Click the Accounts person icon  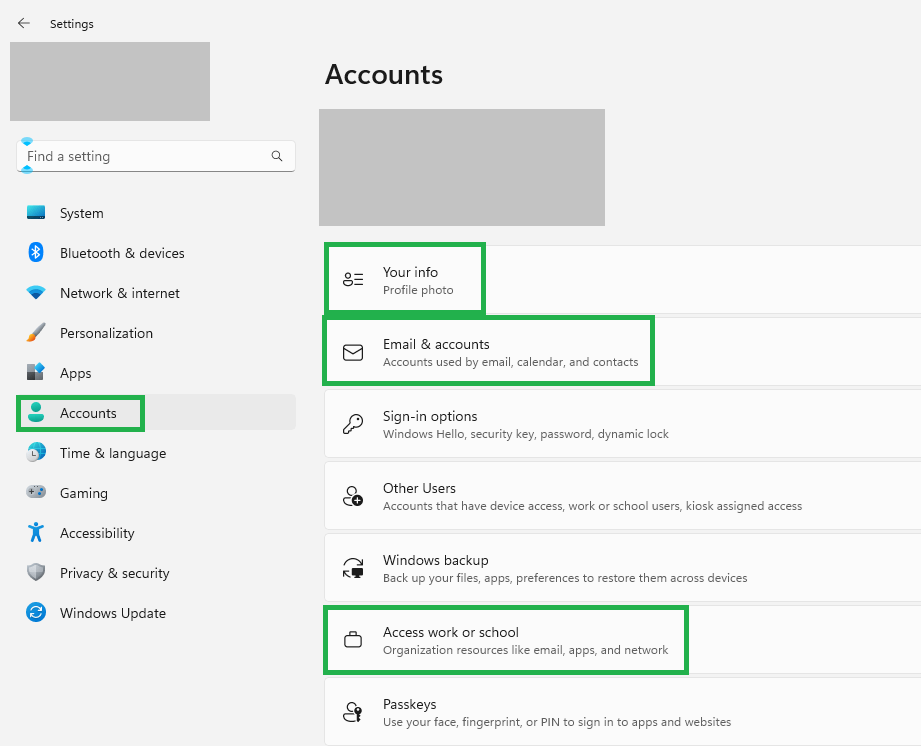coord(36,412)
